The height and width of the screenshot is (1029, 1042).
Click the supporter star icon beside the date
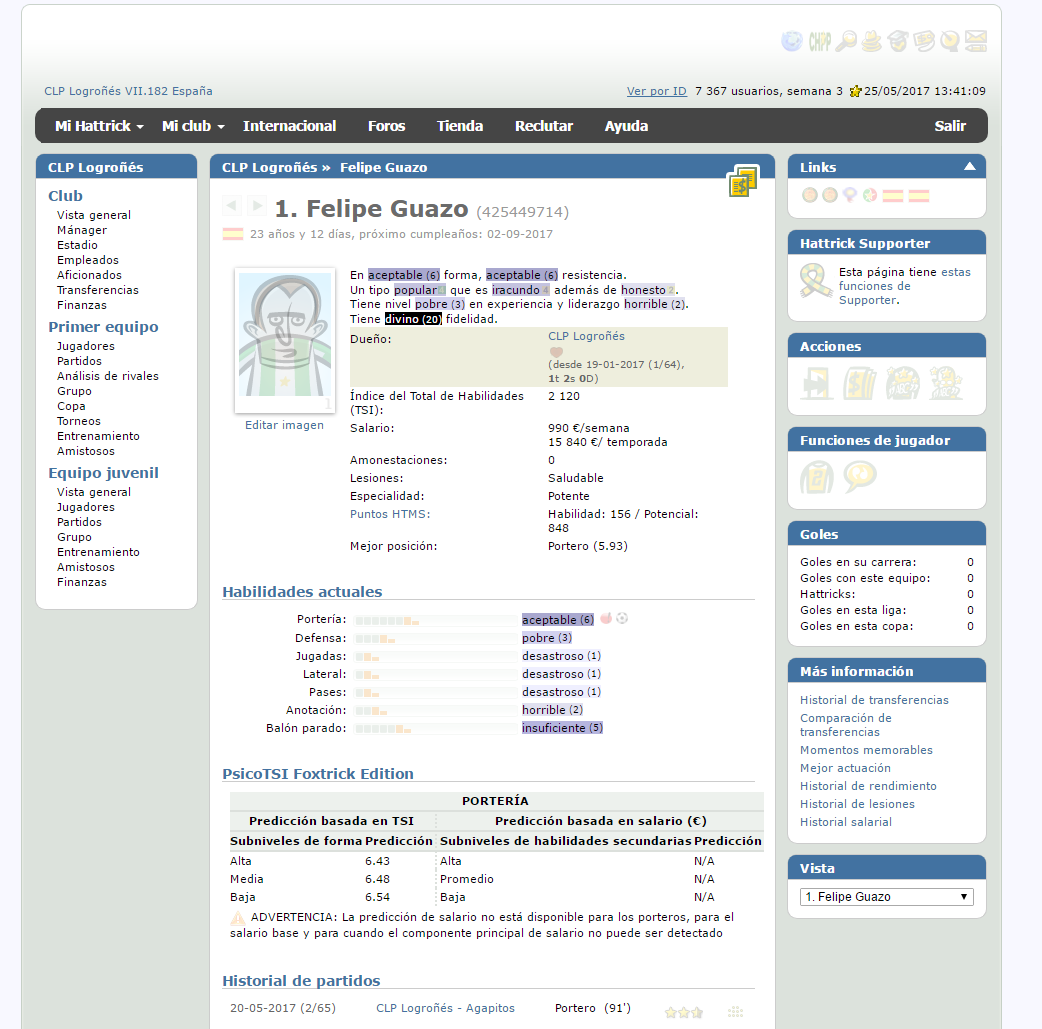856,91
